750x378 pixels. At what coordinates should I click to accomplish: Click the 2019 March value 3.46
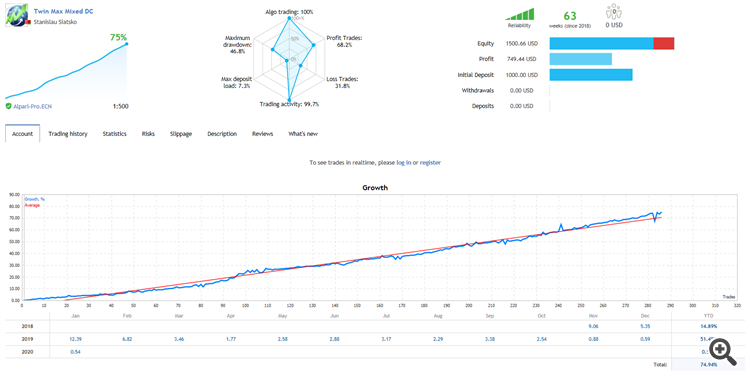pos(179,339)
